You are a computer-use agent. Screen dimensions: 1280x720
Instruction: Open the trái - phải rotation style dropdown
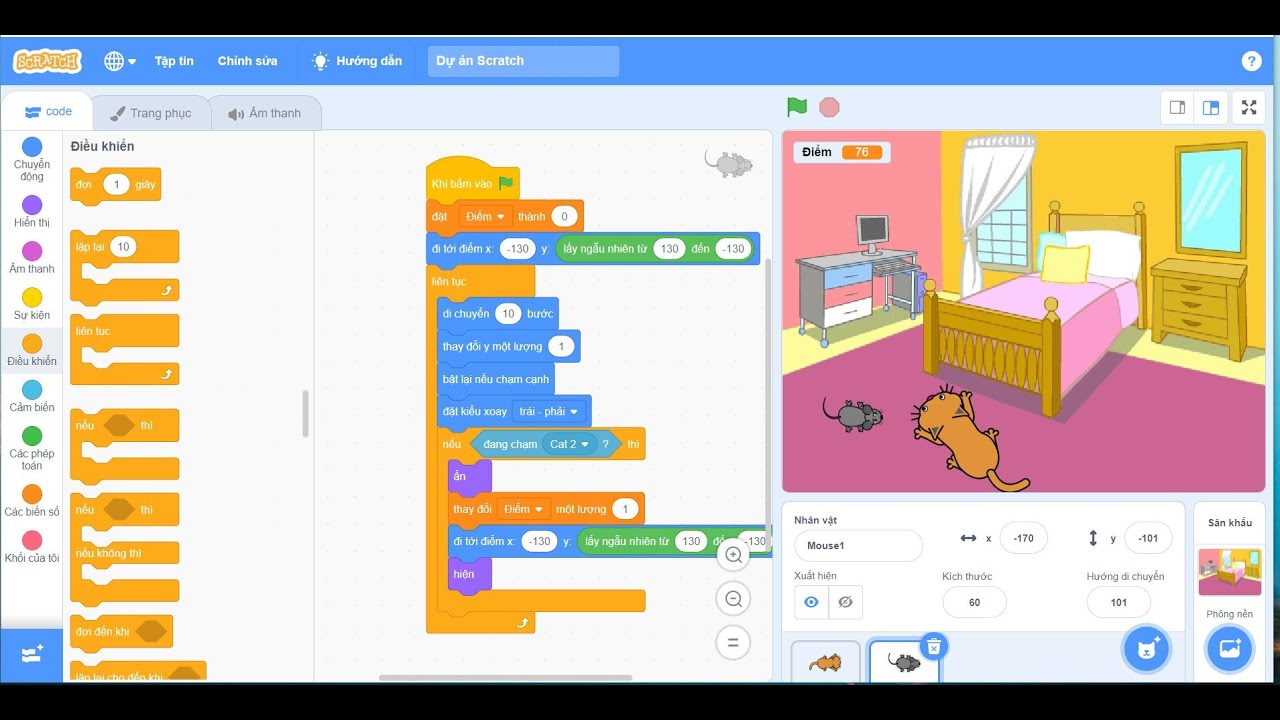click(549, 411)
